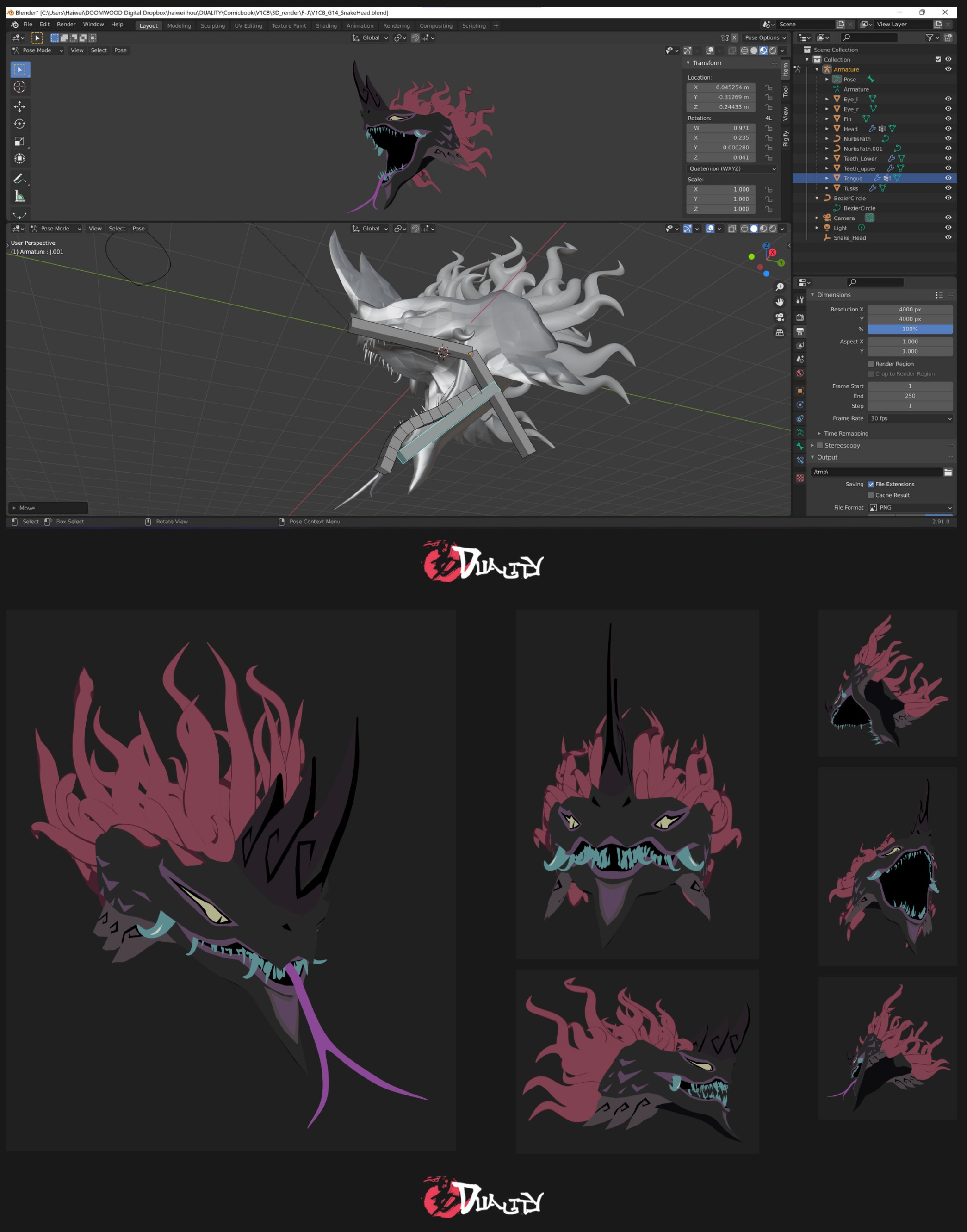Switch to the Shading workspace tab
This screenshot has width=967, height=1232.
click(326, 25)
